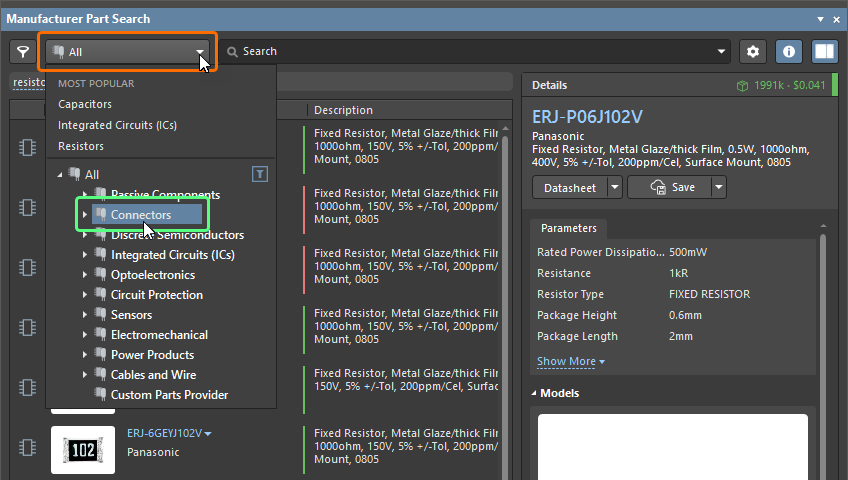
Task: Close the Manufacturer Part Search panel
Action: click(x=836, y=19)
